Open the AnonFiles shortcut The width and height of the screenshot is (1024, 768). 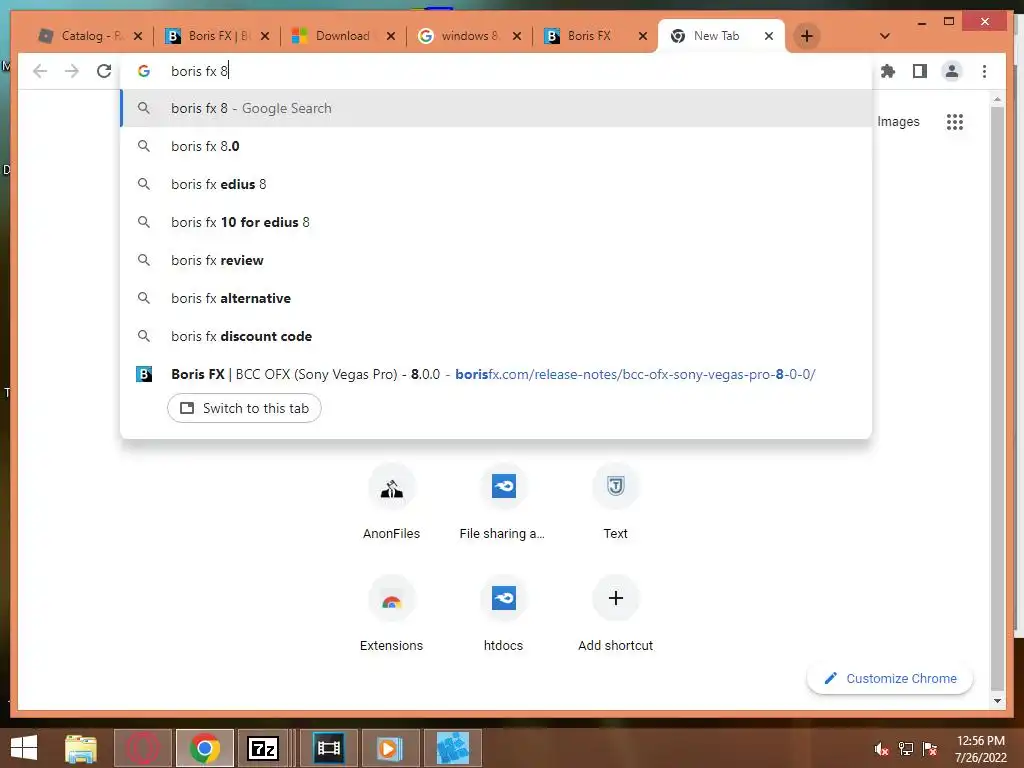pos(391,502)
